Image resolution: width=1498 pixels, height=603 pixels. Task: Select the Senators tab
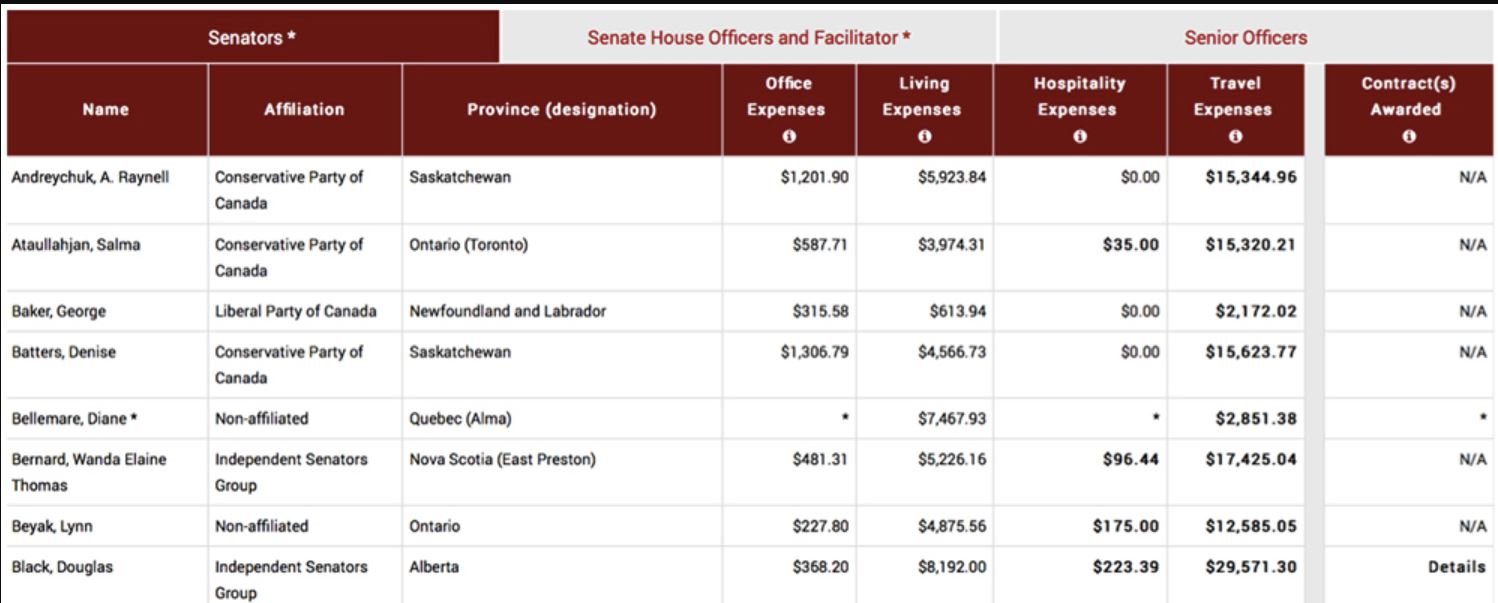click(x=253, y=39)
